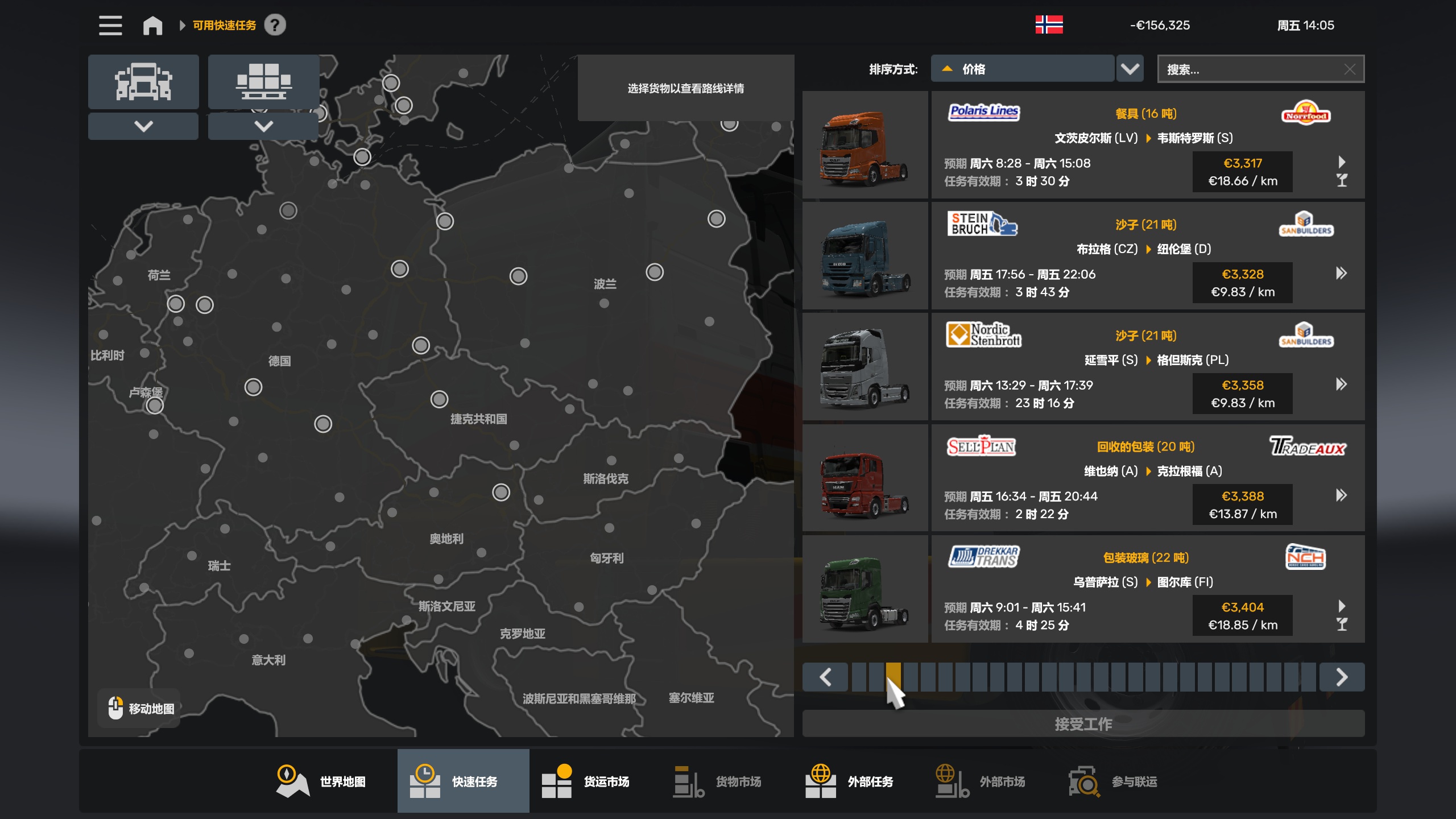This screenshot has width=1456, height=819.
Task: Select the 回收的包装 (20 吨) job title
Action: tap(1145, 446)
